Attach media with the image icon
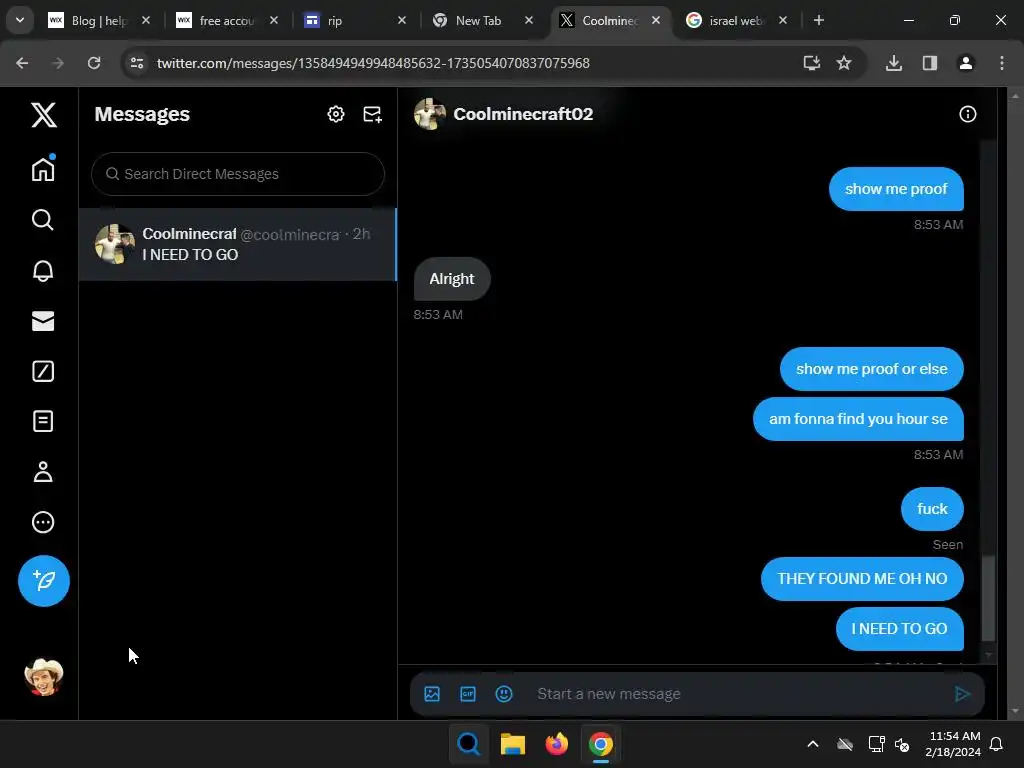This screenshot has height=768, width=1024. 432,694
